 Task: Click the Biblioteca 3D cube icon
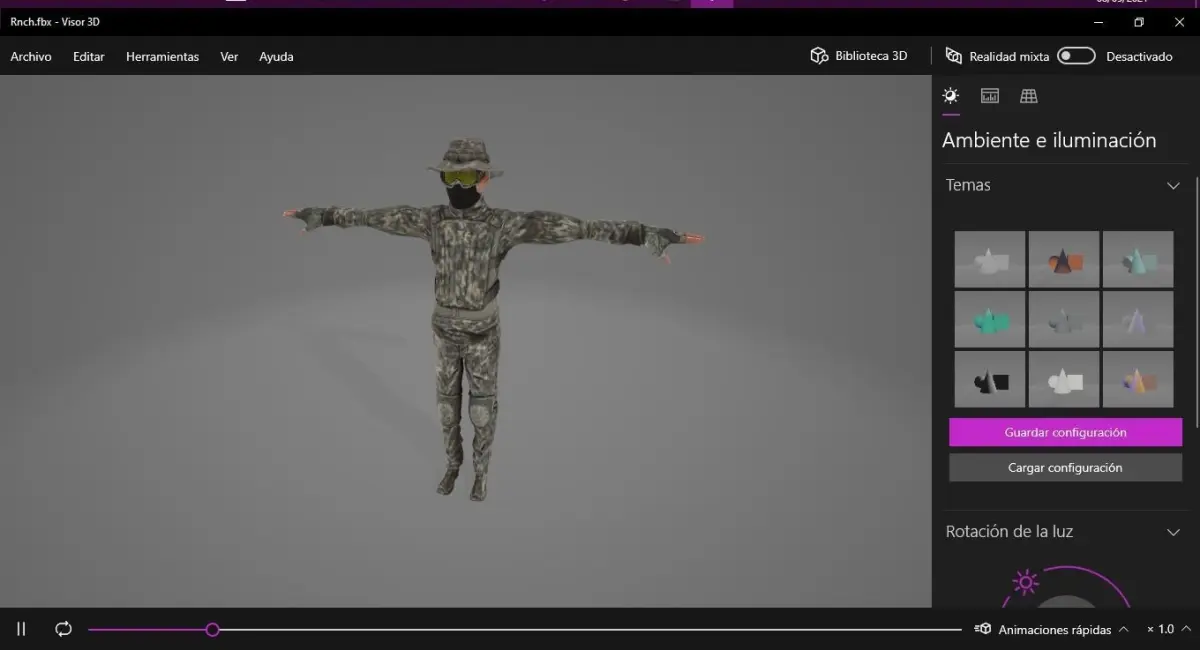point(819,56)
